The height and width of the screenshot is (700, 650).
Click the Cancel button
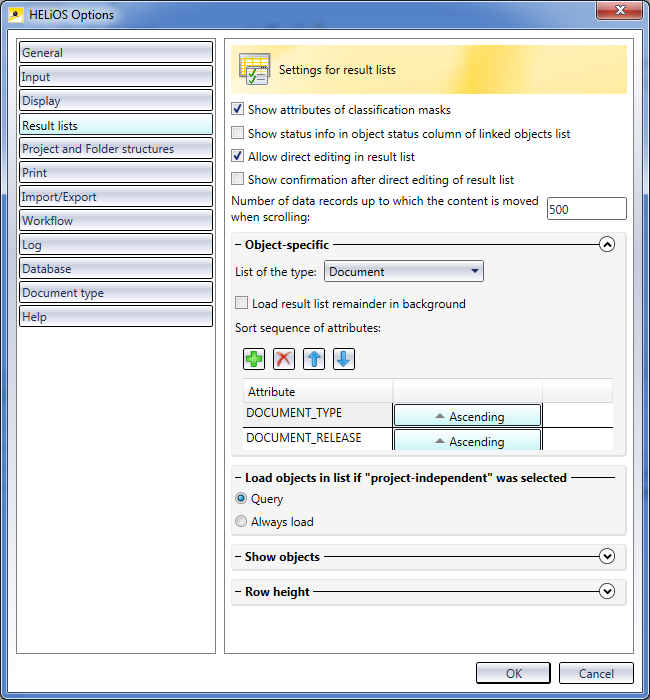pos(596,673)
